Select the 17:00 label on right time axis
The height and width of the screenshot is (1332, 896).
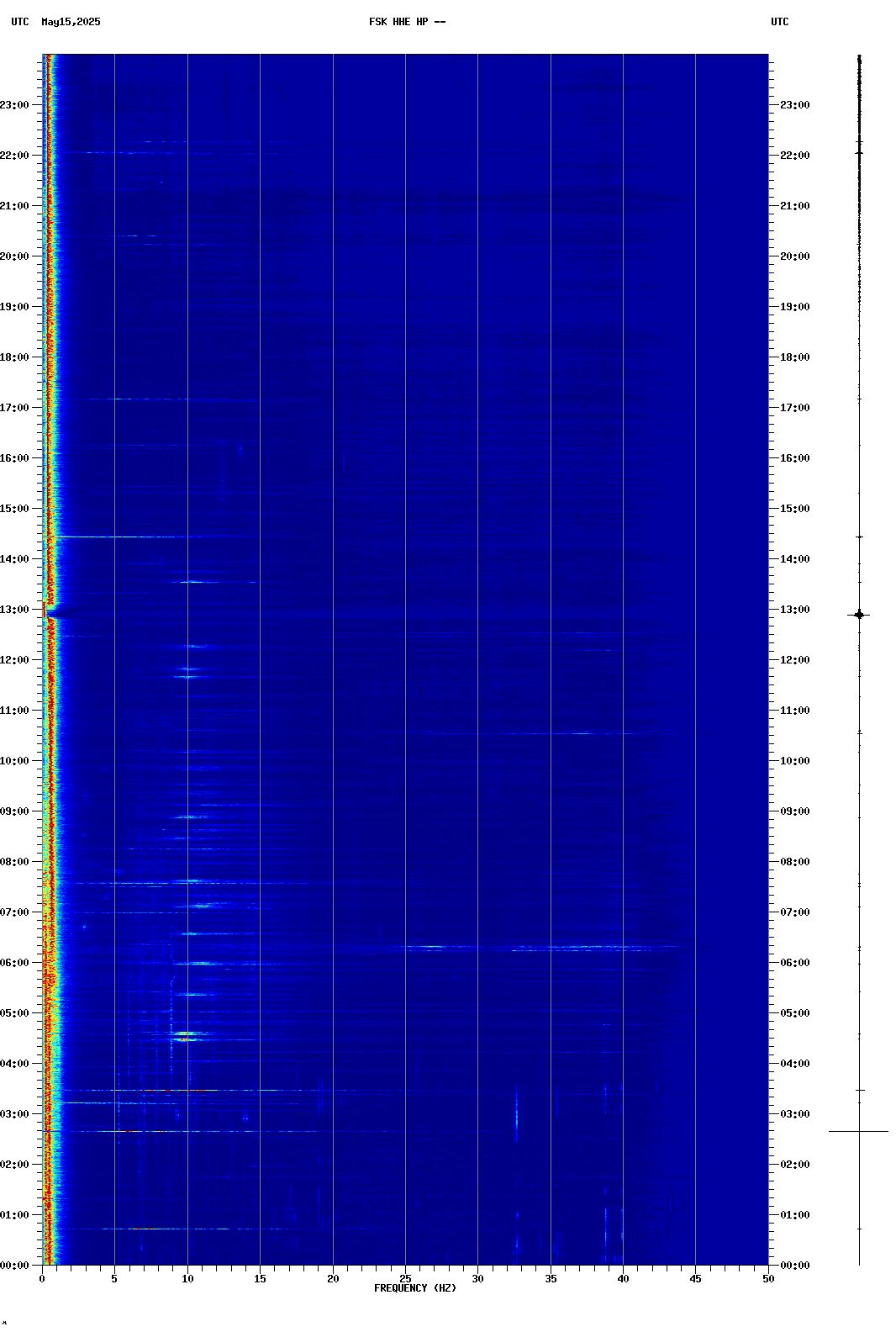point(794,408)
